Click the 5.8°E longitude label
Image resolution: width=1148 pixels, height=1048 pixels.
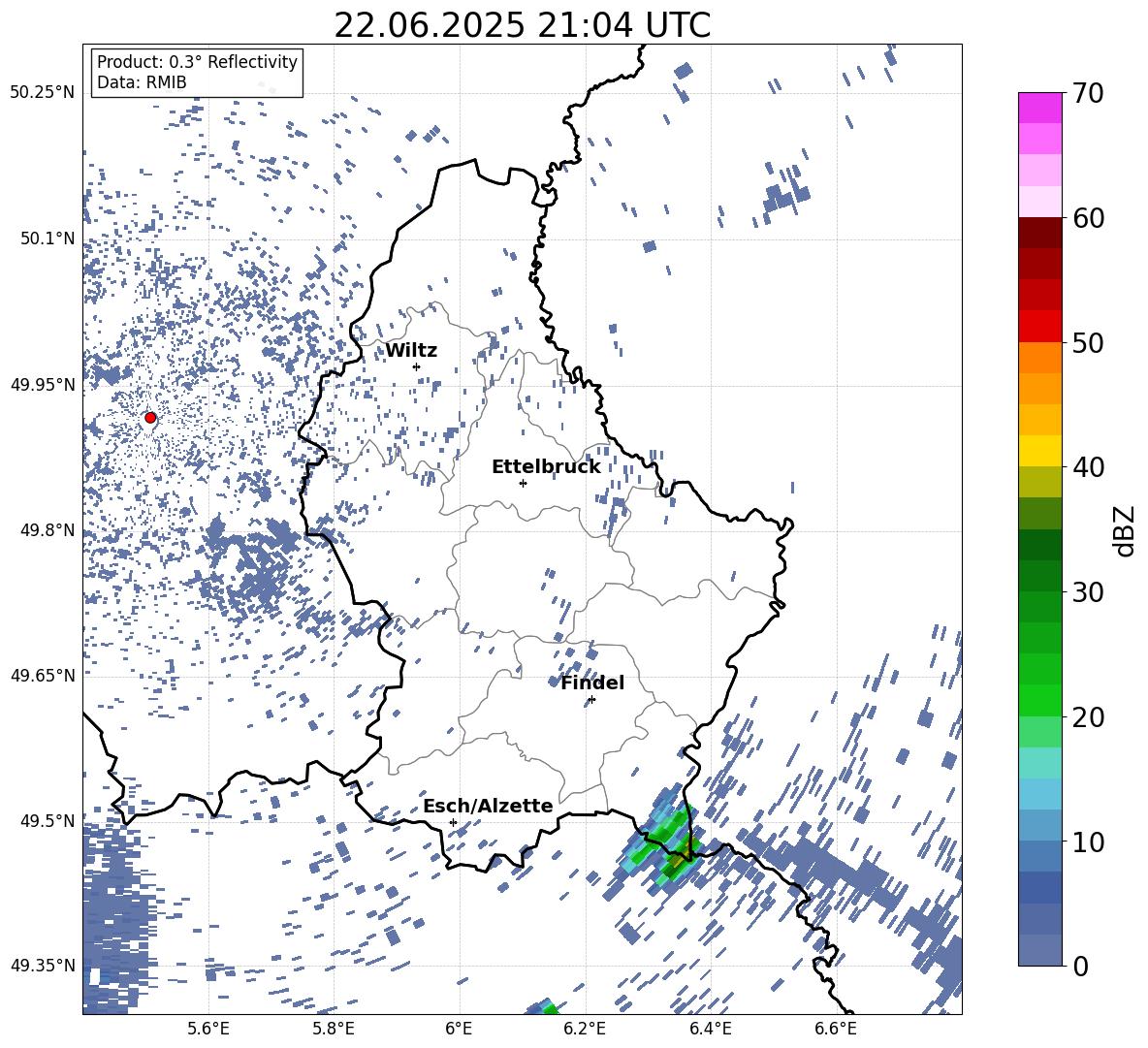click(x=334, y=1029)
